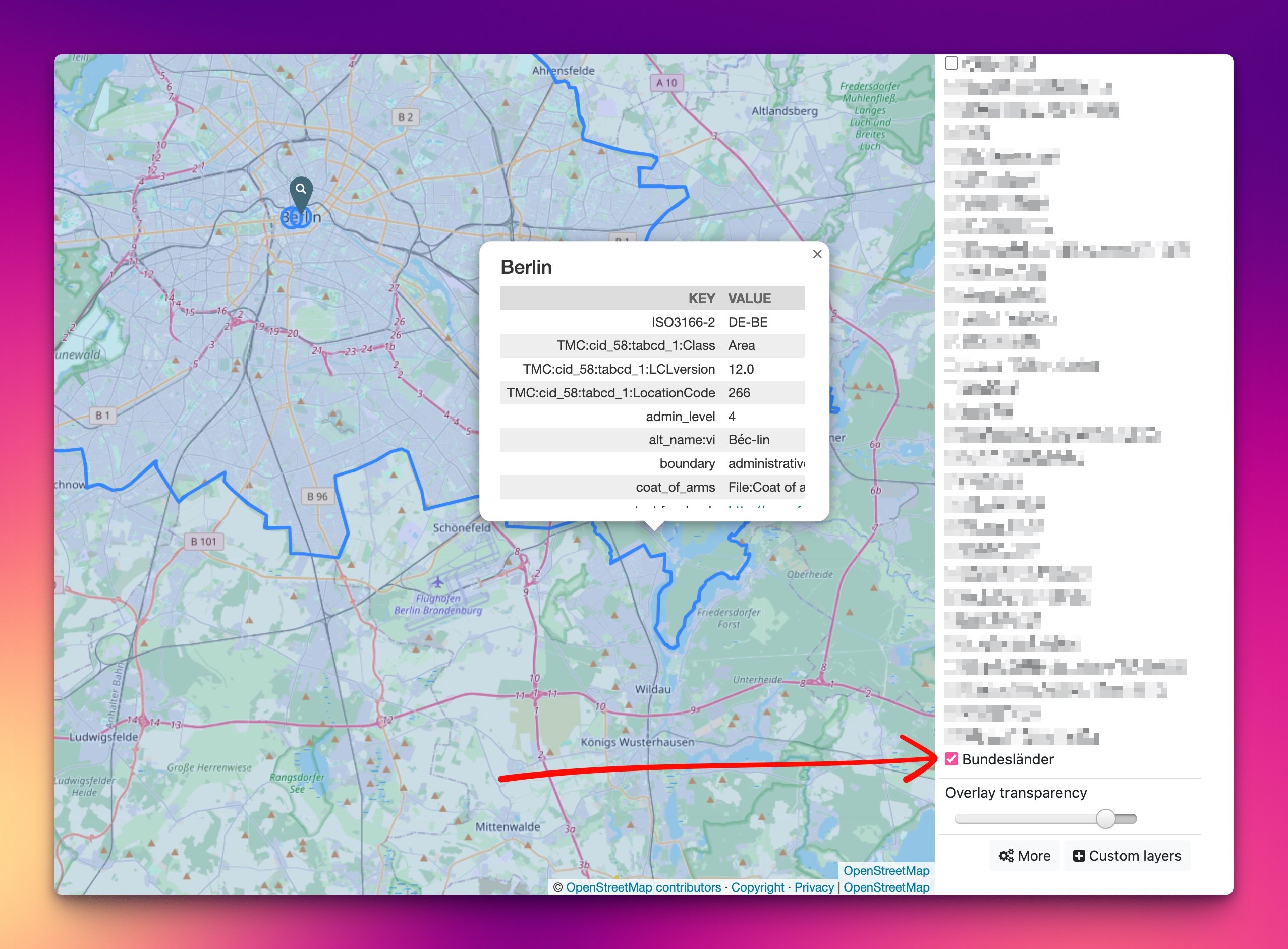
Task: Click the B 2 road shield
Action: tap(405, 117)
